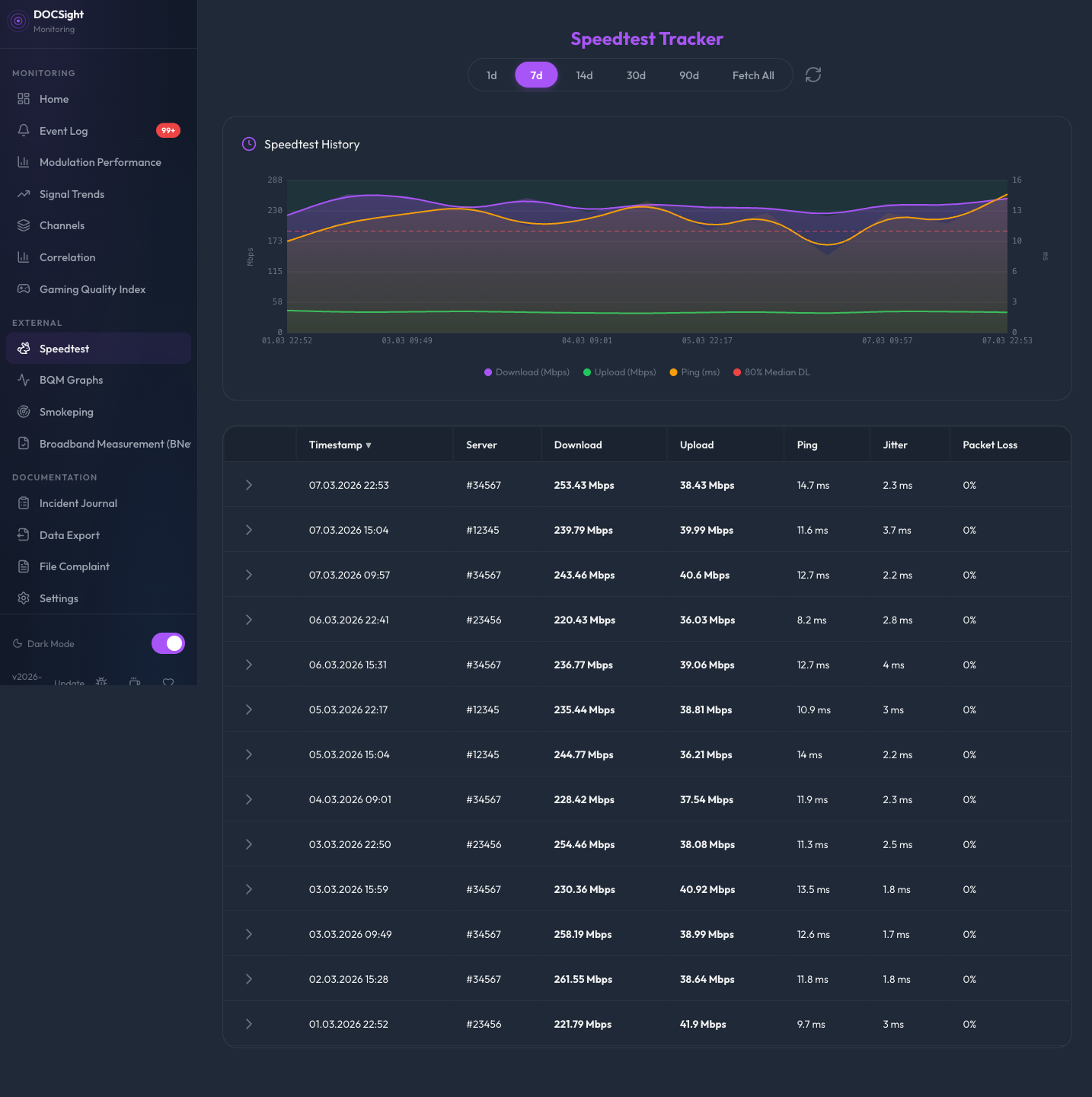Expand the details of the 01.03.2026 22:52 test
This screenshot has width=1092, height=1097.
point(248,1024)
